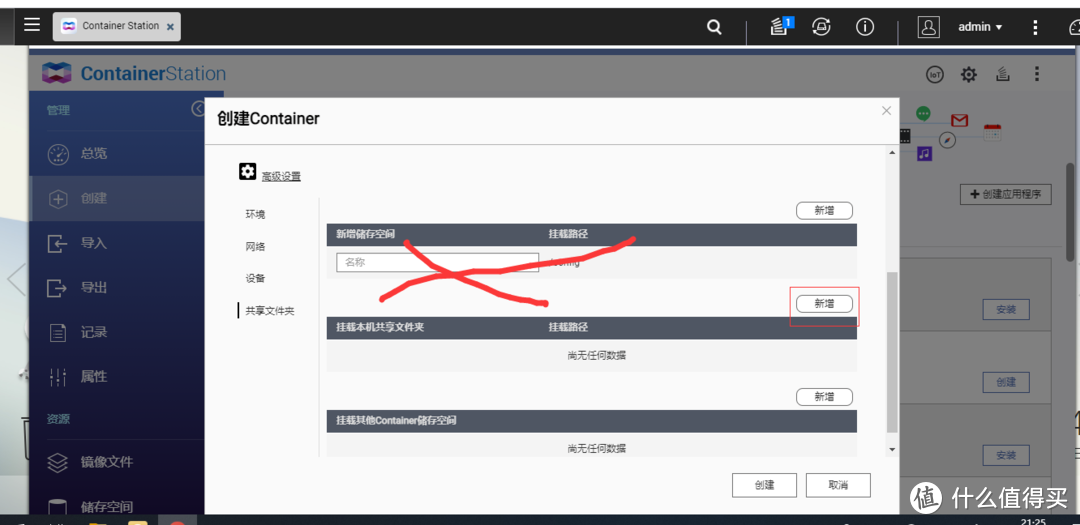
Task: Click 新增 above 挂载其他Container储存空间 table
Action: [824, 397]
